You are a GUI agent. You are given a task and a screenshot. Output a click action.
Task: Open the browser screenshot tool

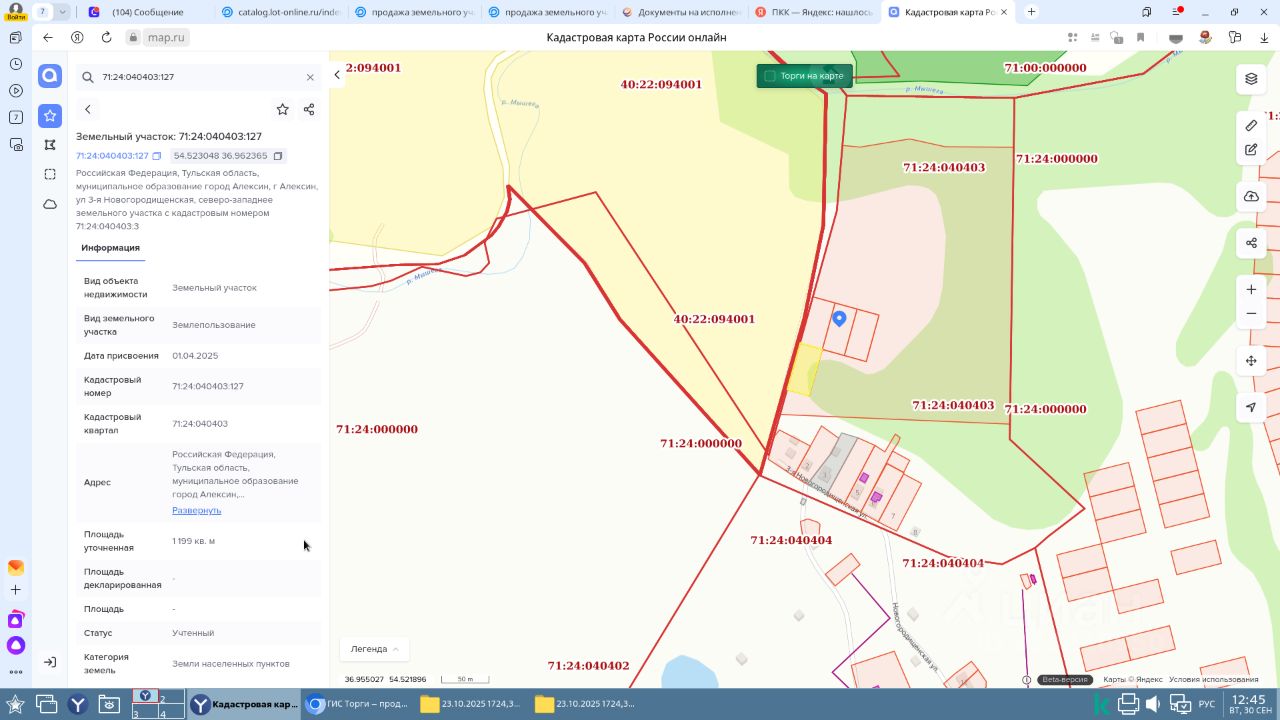point(16,145)
